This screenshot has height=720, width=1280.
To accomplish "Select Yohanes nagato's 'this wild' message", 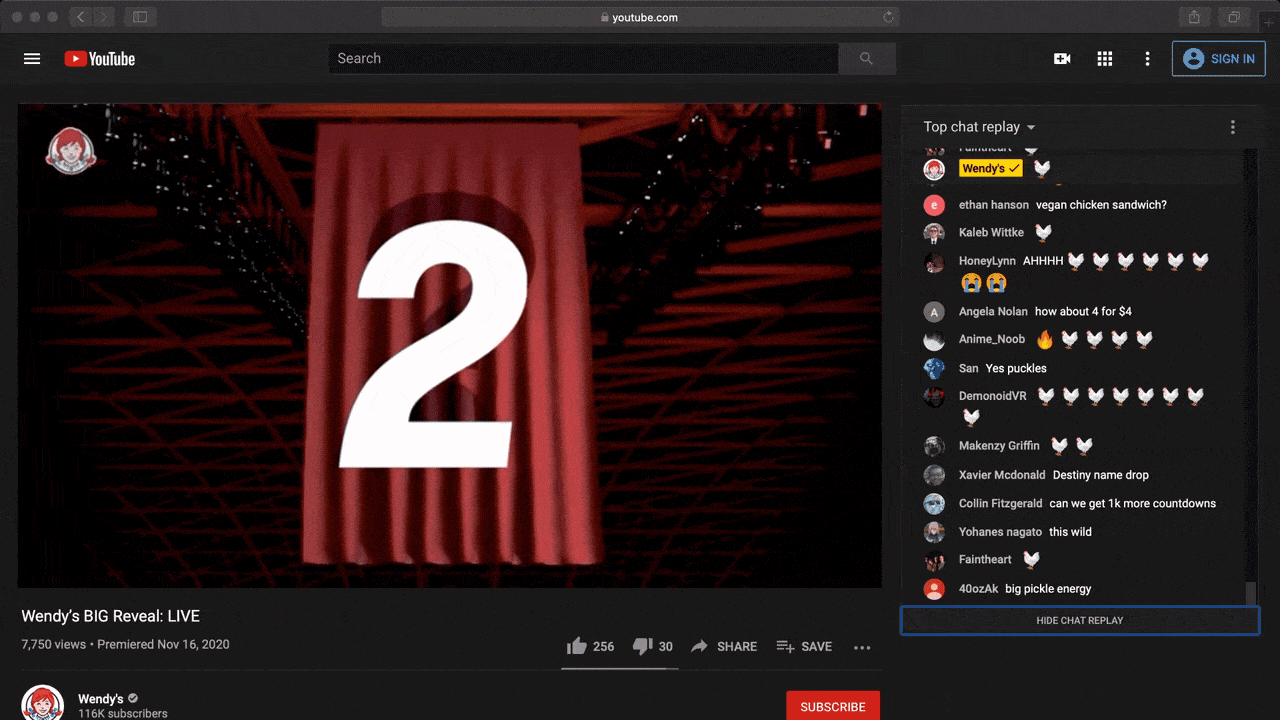I will tap(1070, 532).
